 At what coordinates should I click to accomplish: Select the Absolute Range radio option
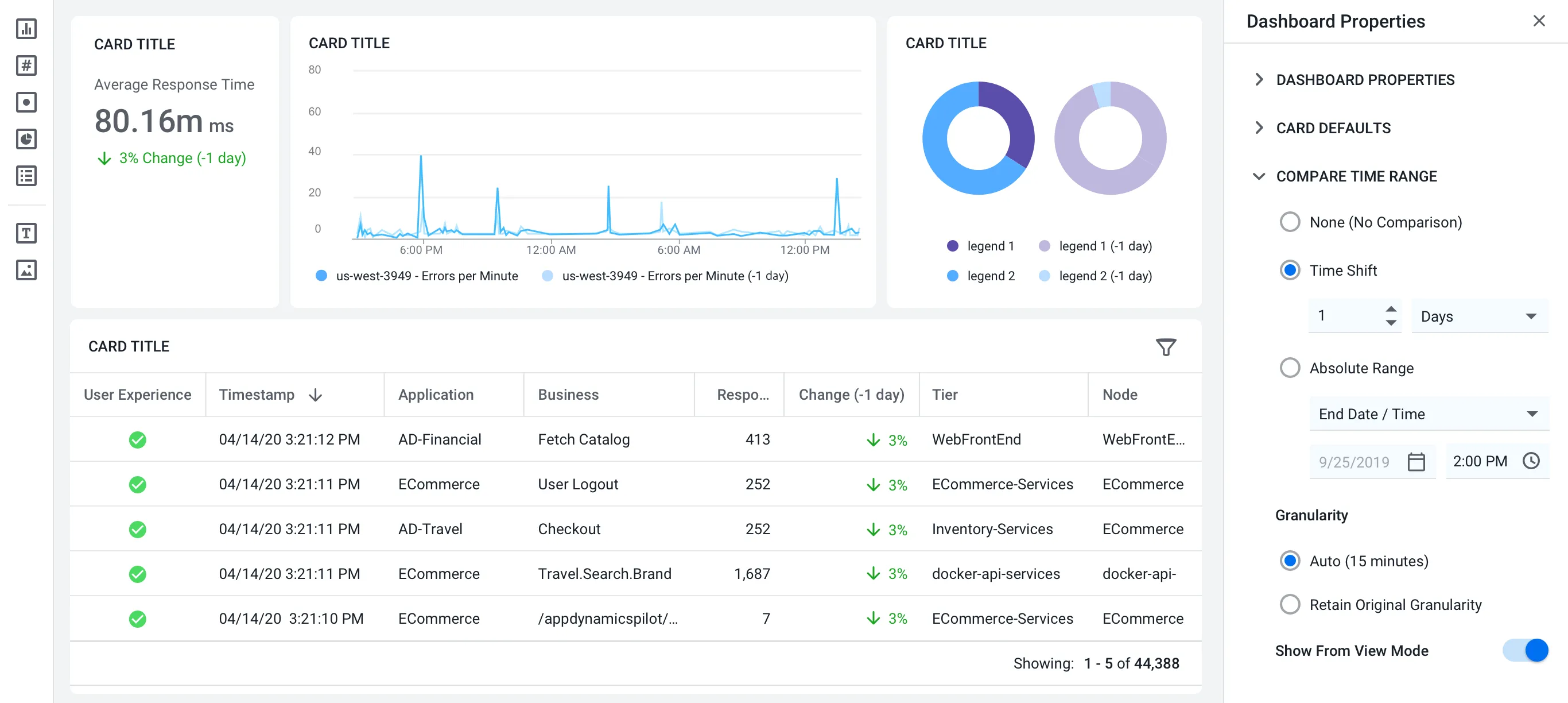pos(1289,368)
